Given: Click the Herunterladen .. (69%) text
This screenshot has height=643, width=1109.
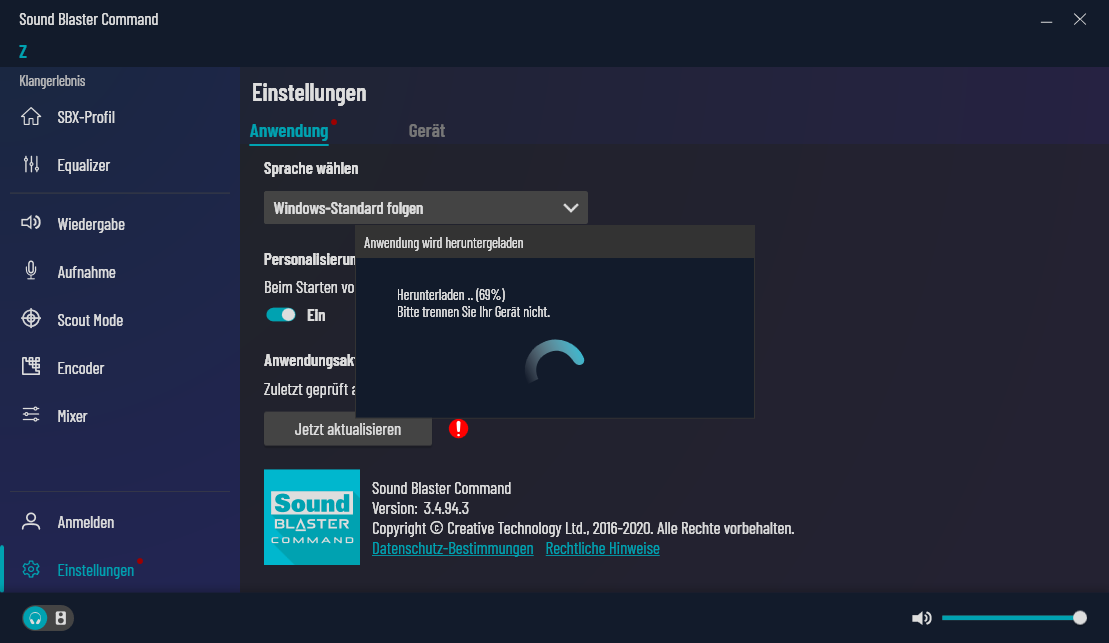Looking at the screenshot, I should (x=451, y=295).
